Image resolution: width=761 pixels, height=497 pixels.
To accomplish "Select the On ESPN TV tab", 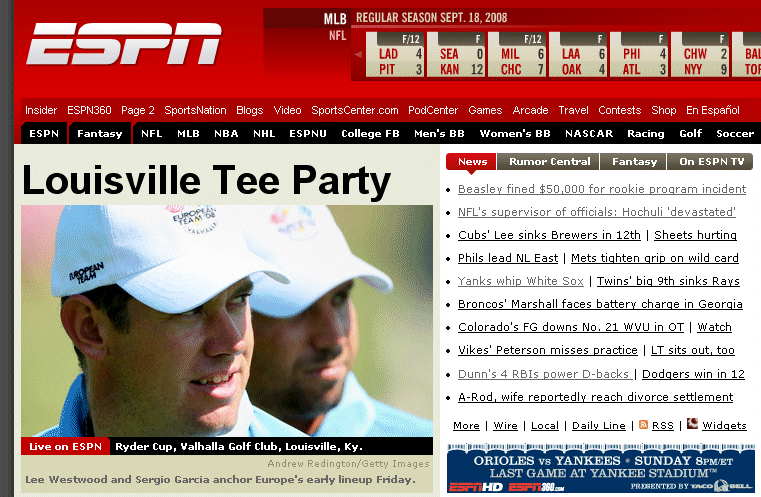I will (x=711, y=162).
